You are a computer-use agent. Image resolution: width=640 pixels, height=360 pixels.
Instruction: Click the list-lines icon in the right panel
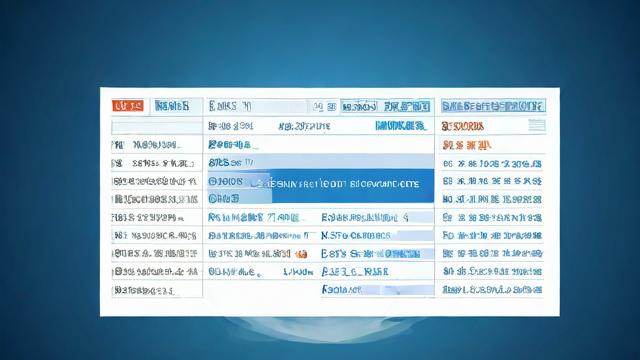point(537,125)
